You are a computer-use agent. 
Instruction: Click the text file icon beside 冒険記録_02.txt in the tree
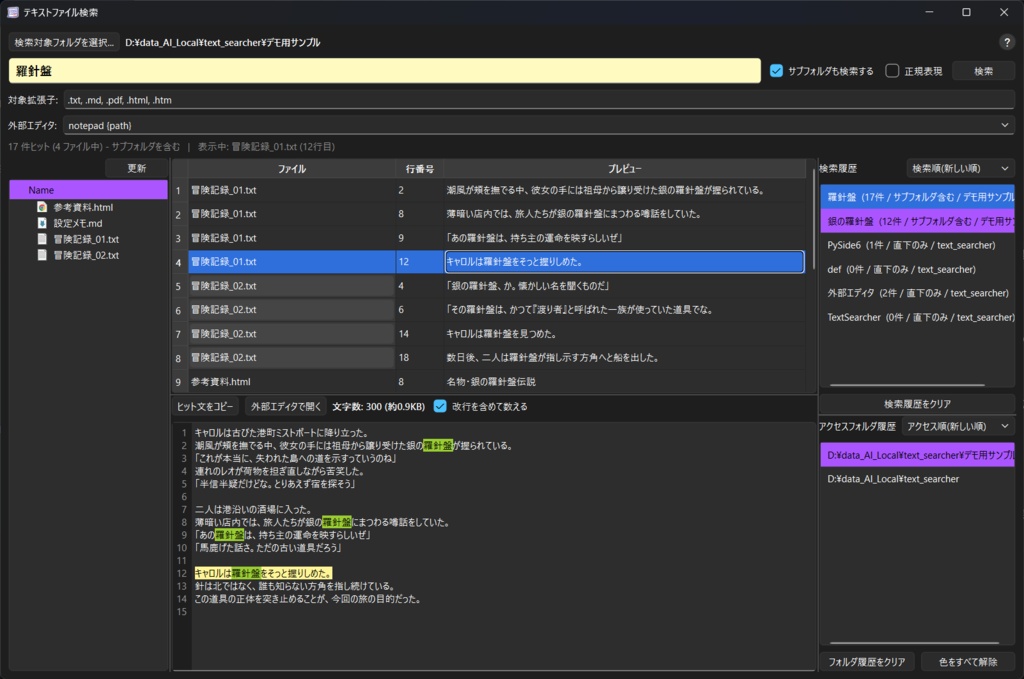42,255
